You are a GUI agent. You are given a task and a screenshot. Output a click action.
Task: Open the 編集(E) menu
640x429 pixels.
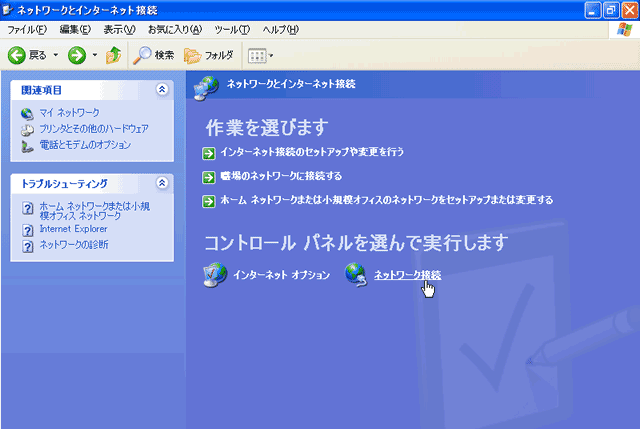pos(75,29)
